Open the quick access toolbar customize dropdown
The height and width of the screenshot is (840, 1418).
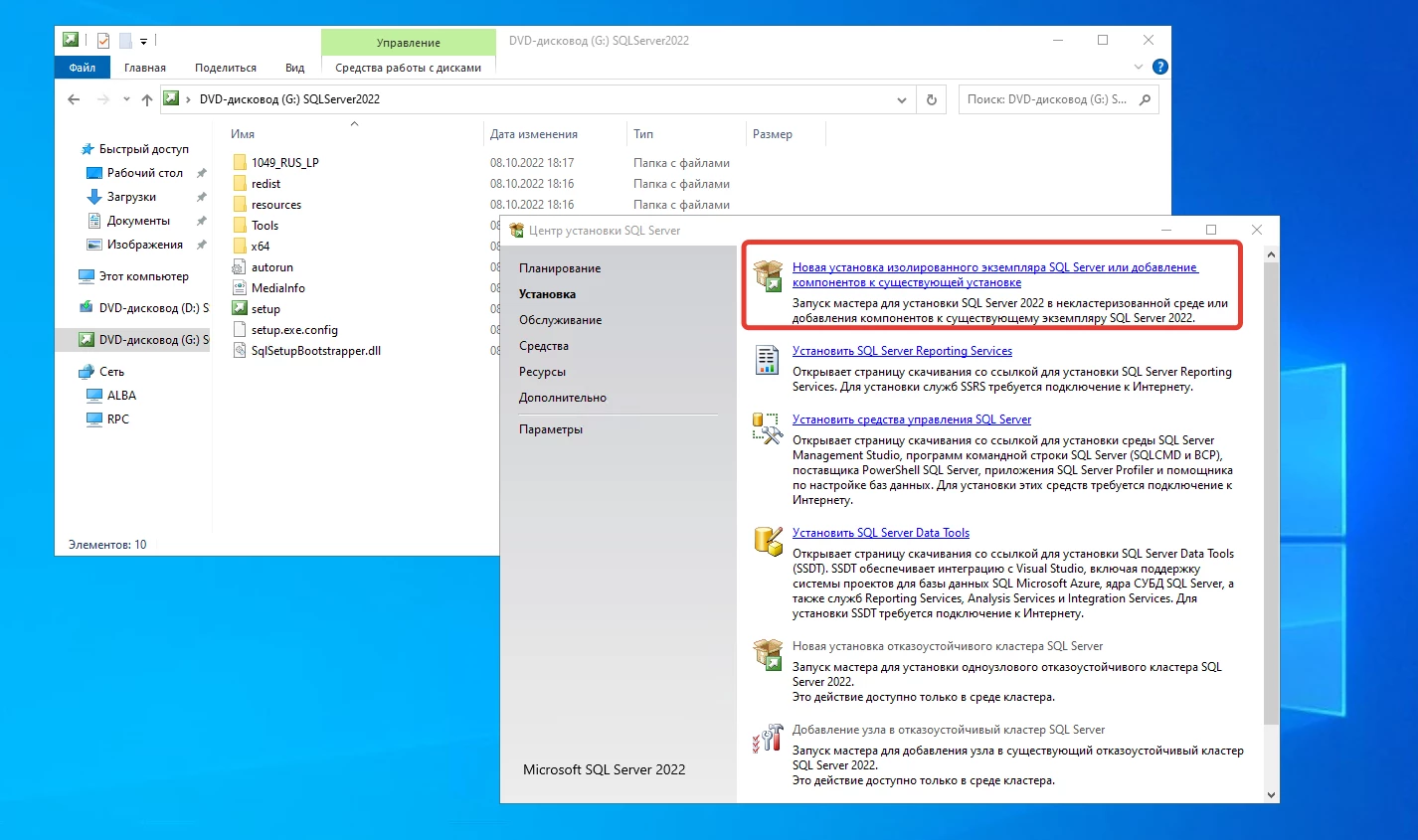[143, 41]
